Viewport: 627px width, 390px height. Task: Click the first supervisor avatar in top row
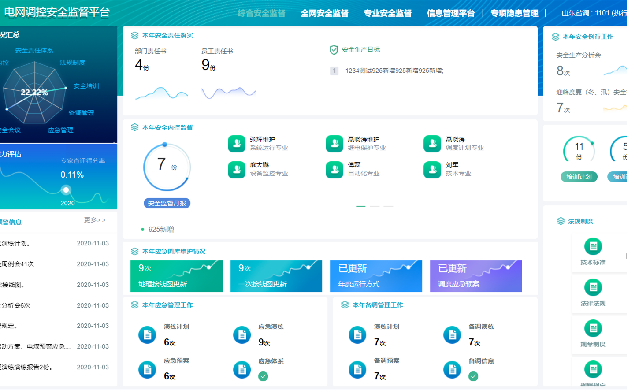(x=236, y=144)
